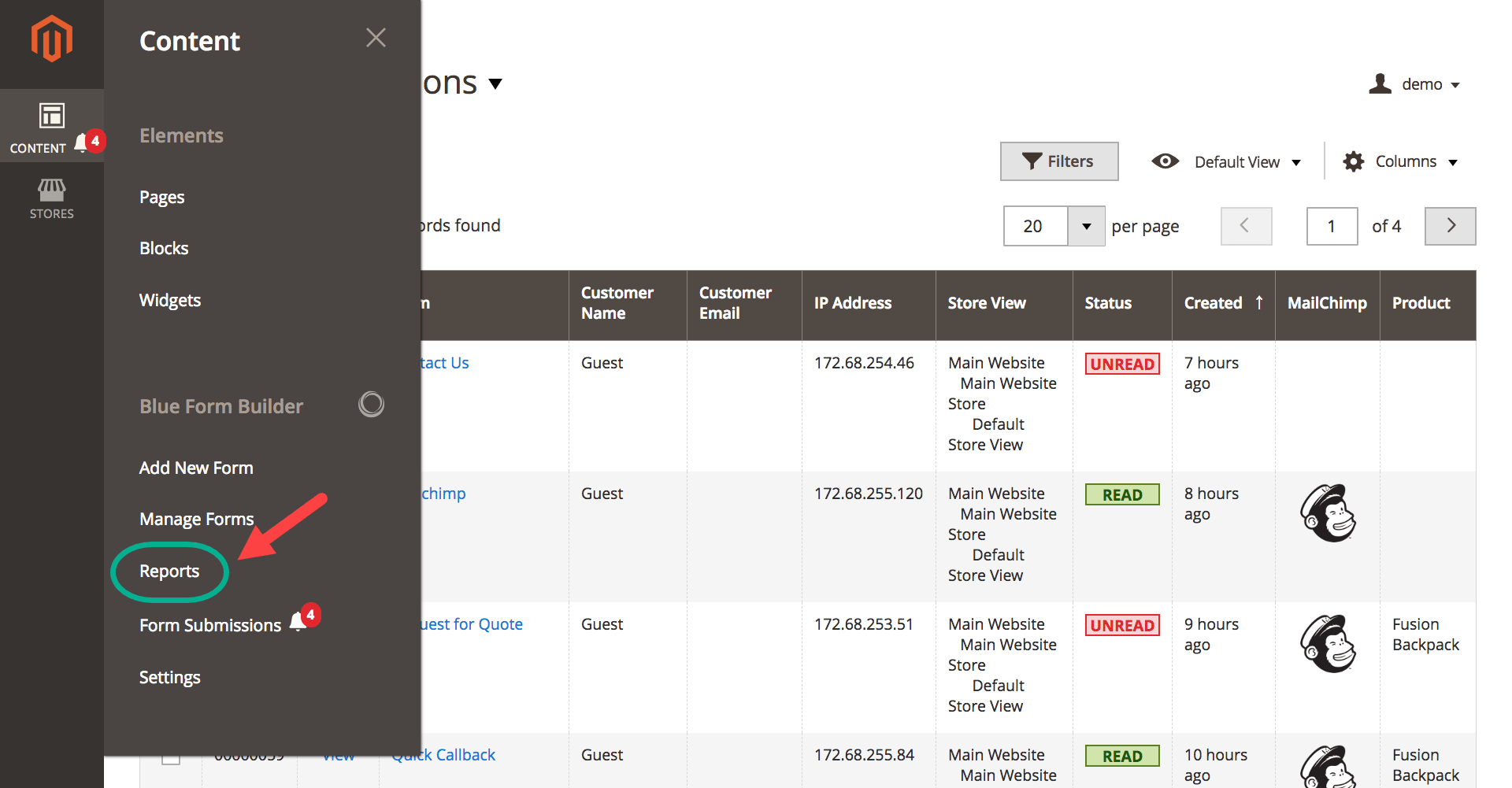The width and height of the screenshot is (1512, 788).
Task: Click the Columns gear icon
Action: (1354, 161)
